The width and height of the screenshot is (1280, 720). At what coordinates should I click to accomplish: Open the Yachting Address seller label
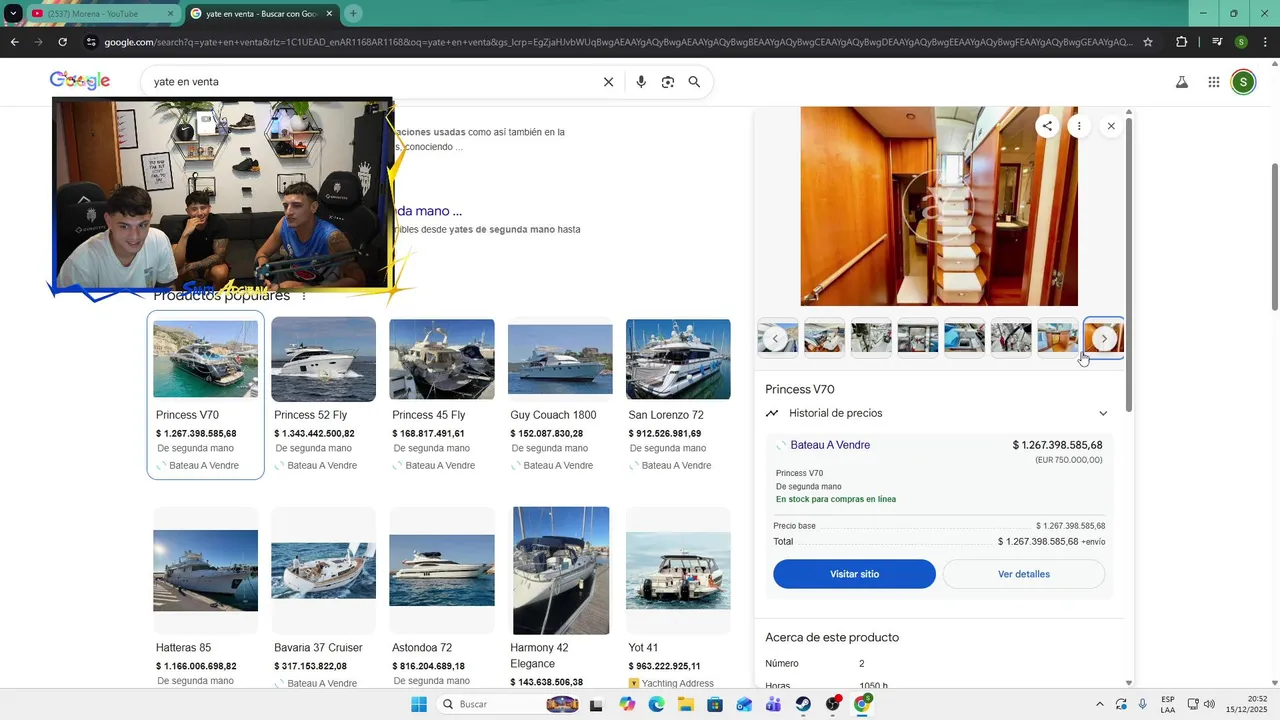[678, 683]
